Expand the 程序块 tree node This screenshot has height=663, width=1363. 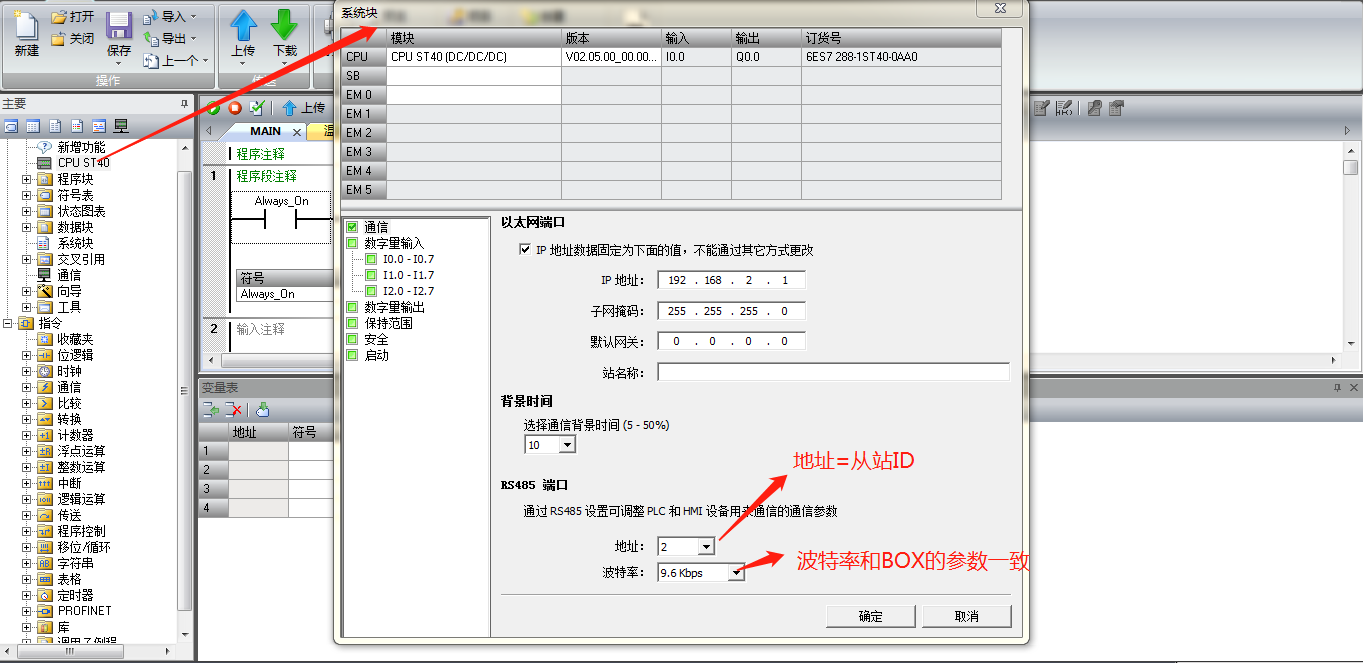point(27,179)
